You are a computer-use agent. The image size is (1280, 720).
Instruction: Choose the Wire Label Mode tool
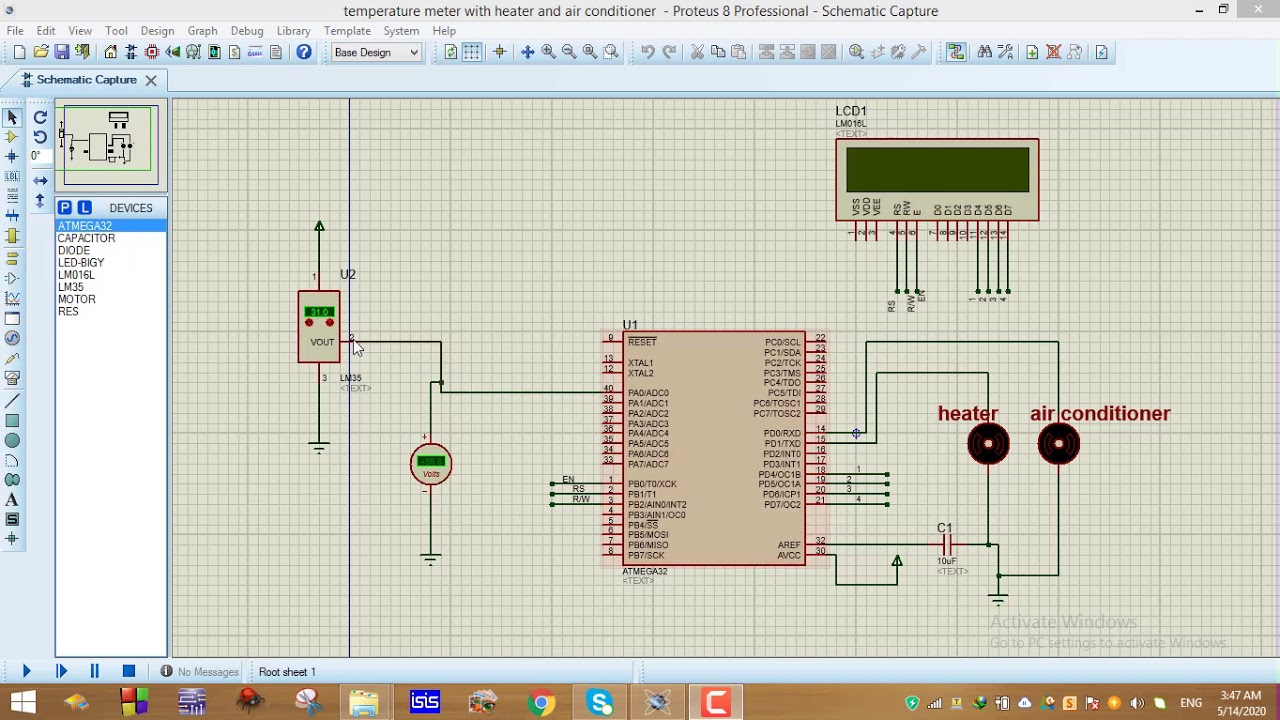pyautogui.click(x=12, y=177)
